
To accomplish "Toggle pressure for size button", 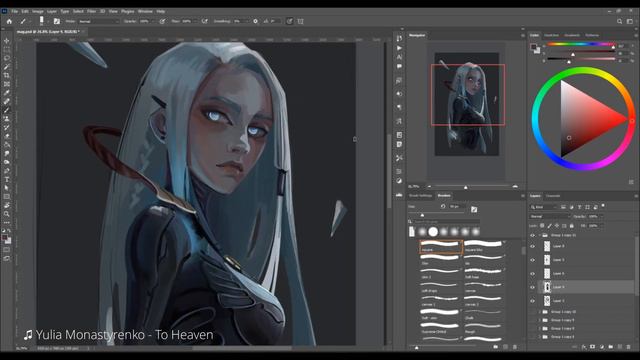I will pyautogui.click(x=289, y=21).
